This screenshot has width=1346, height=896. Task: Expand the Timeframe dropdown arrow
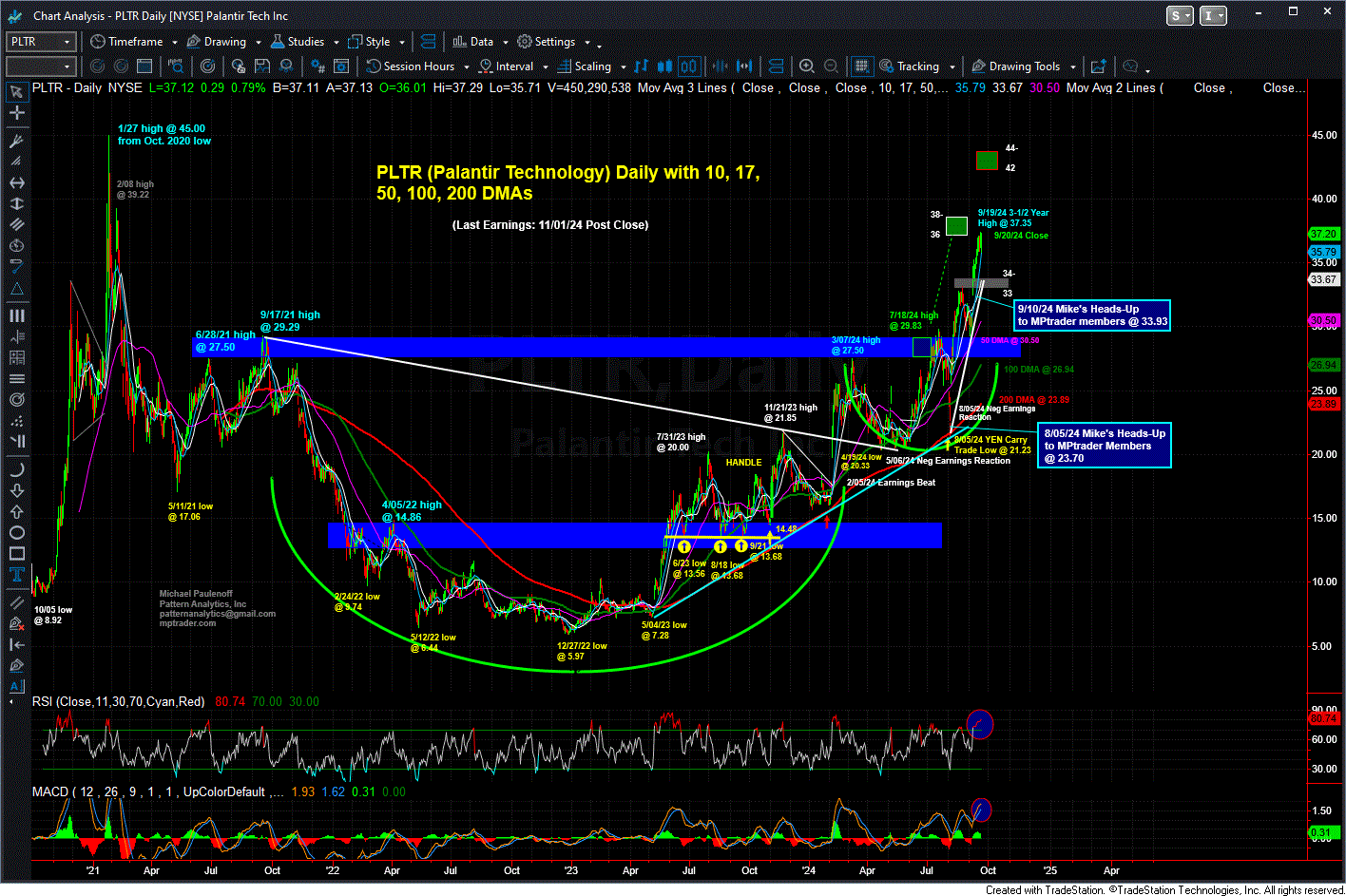pyautogui.click(x=175, y=43)
